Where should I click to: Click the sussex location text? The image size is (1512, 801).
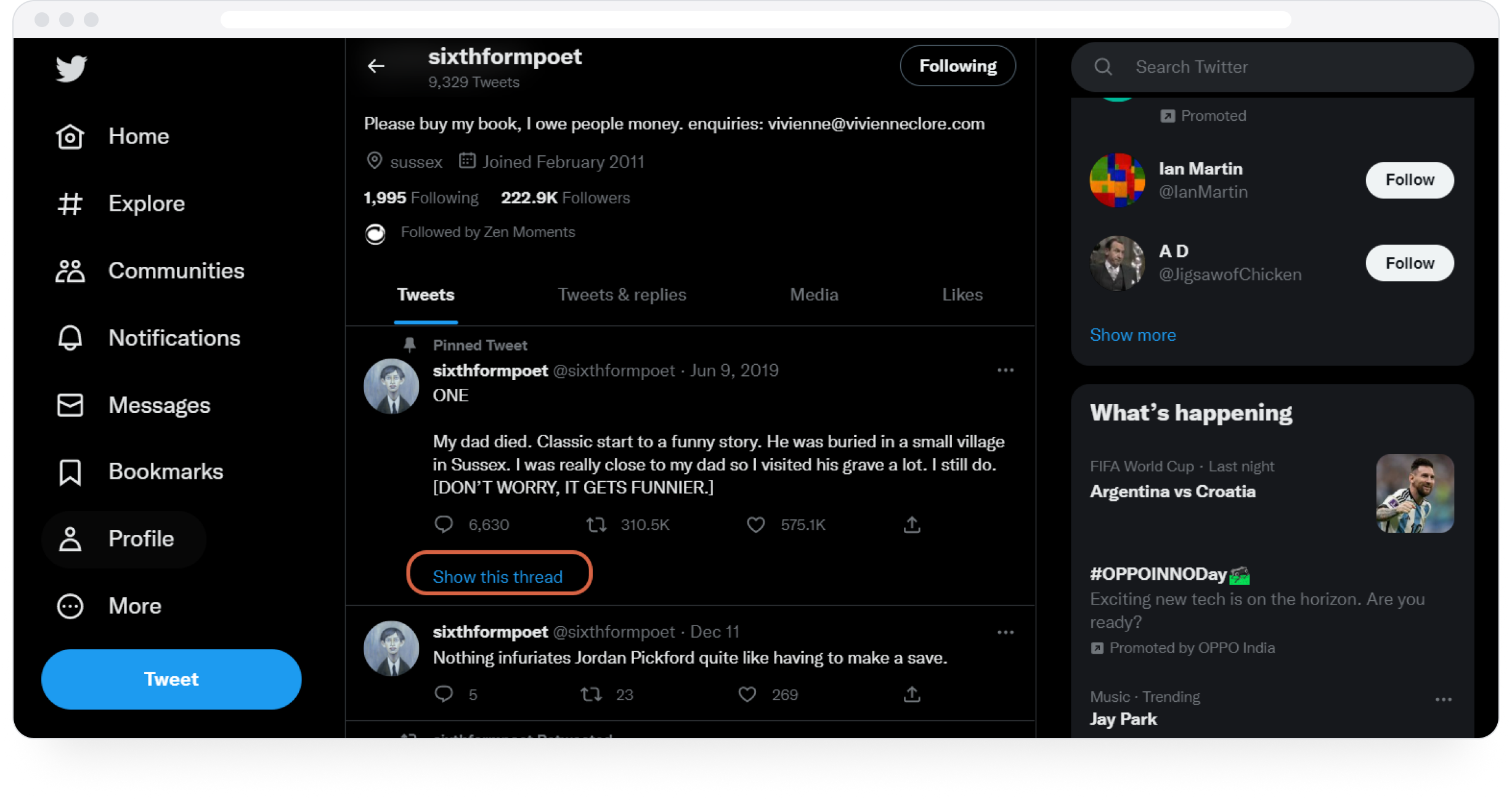(417, 162)
